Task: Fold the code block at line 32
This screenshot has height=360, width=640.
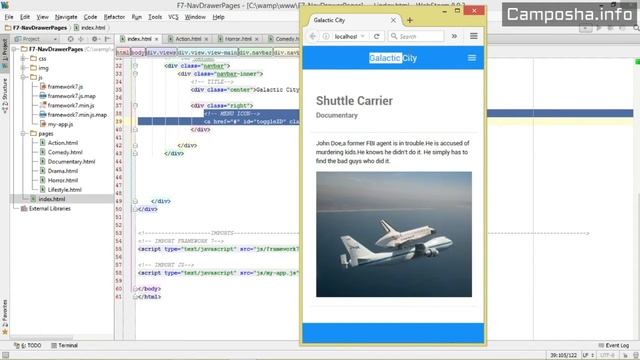Action: coord(135,66)
